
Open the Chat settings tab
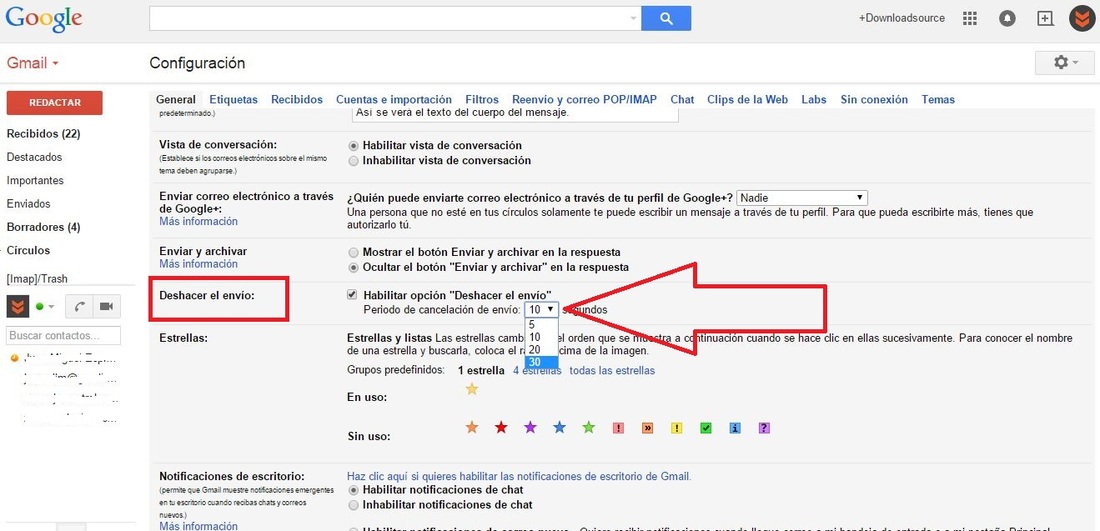[682, 100]
